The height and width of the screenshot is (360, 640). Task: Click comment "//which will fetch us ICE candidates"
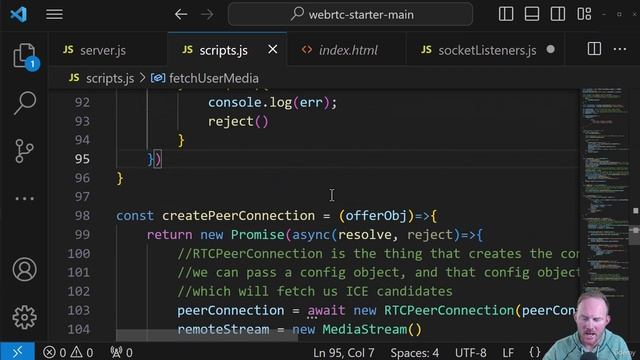[x=315, y=291]
